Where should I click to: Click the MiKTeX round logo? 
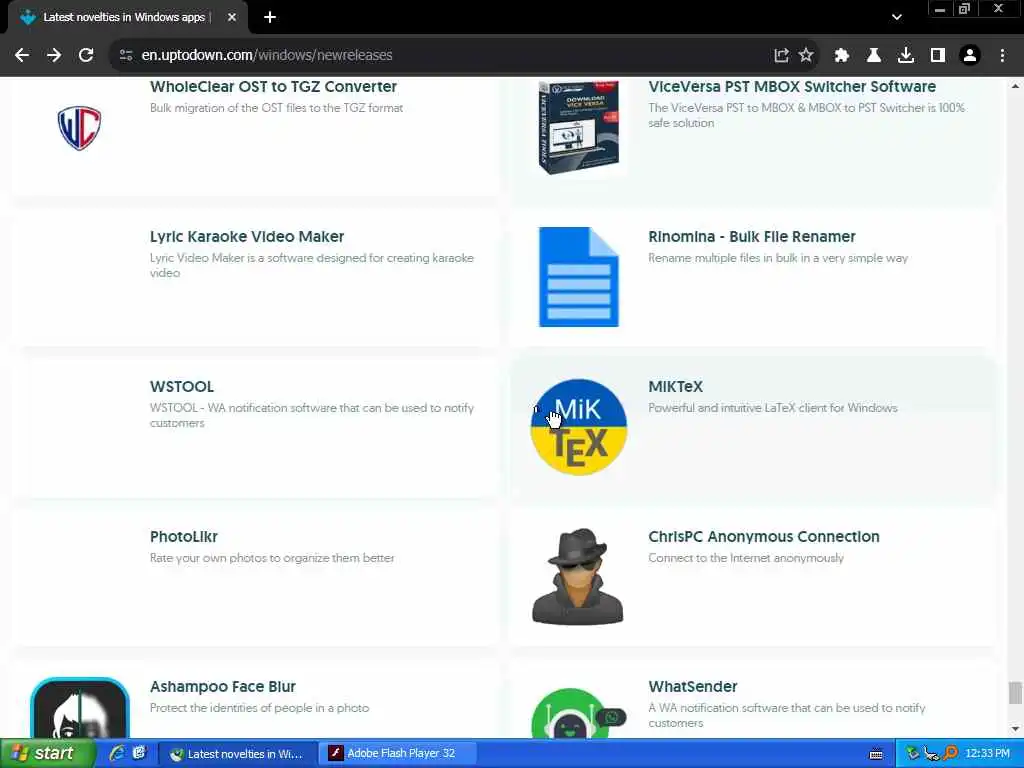(x=579, y=427)
